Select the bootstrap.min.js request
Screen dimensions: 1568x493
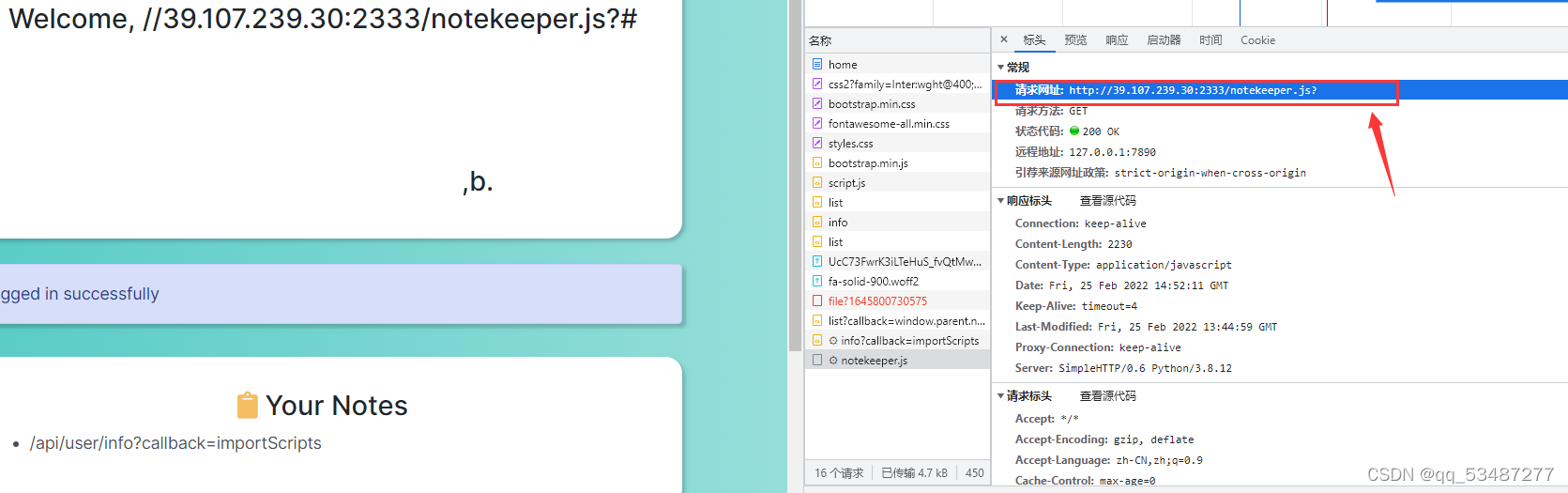(x=898, y=163)
